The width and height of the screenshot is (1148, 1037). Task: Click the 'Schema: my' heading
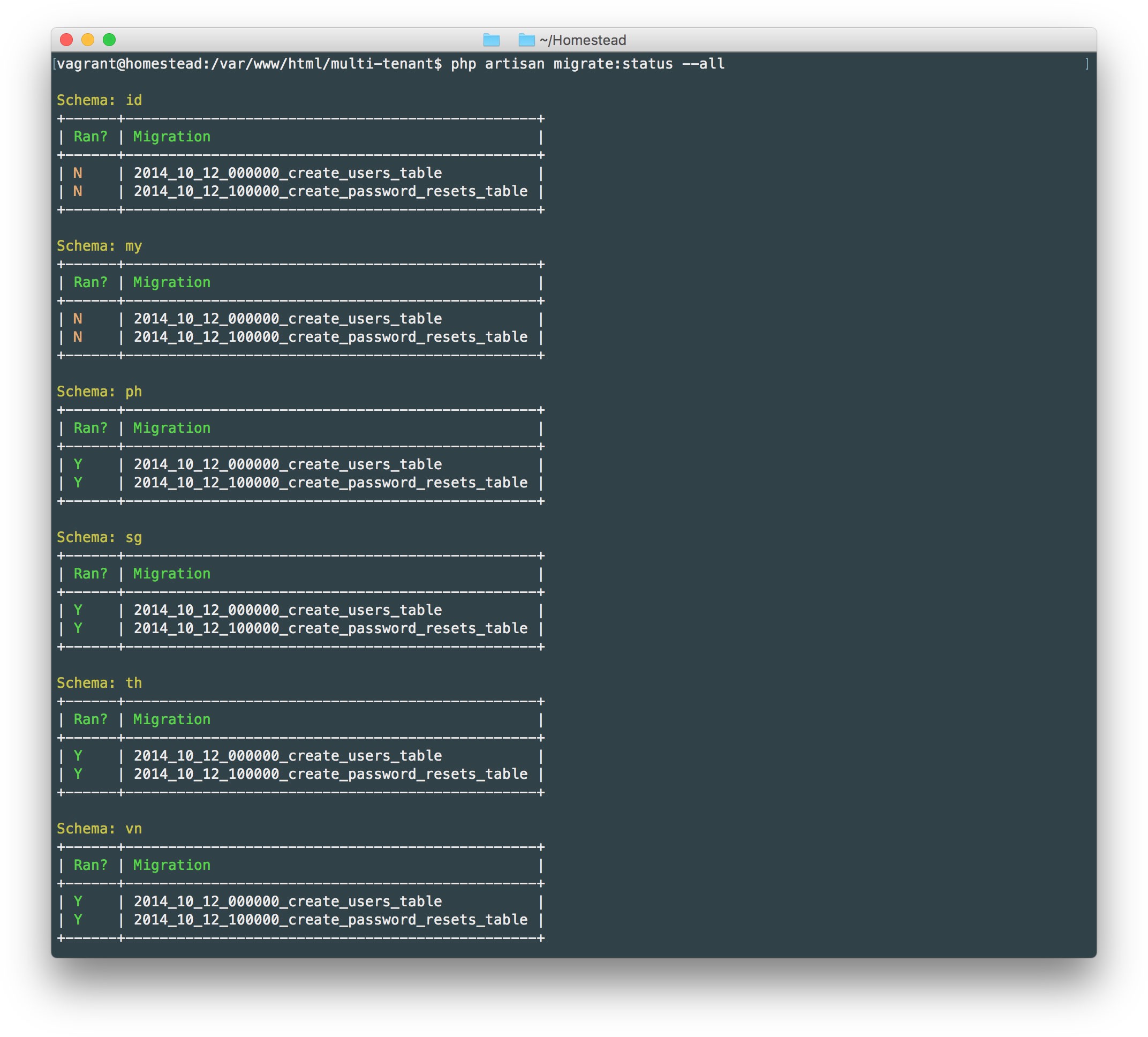click(x=99, y=246)
